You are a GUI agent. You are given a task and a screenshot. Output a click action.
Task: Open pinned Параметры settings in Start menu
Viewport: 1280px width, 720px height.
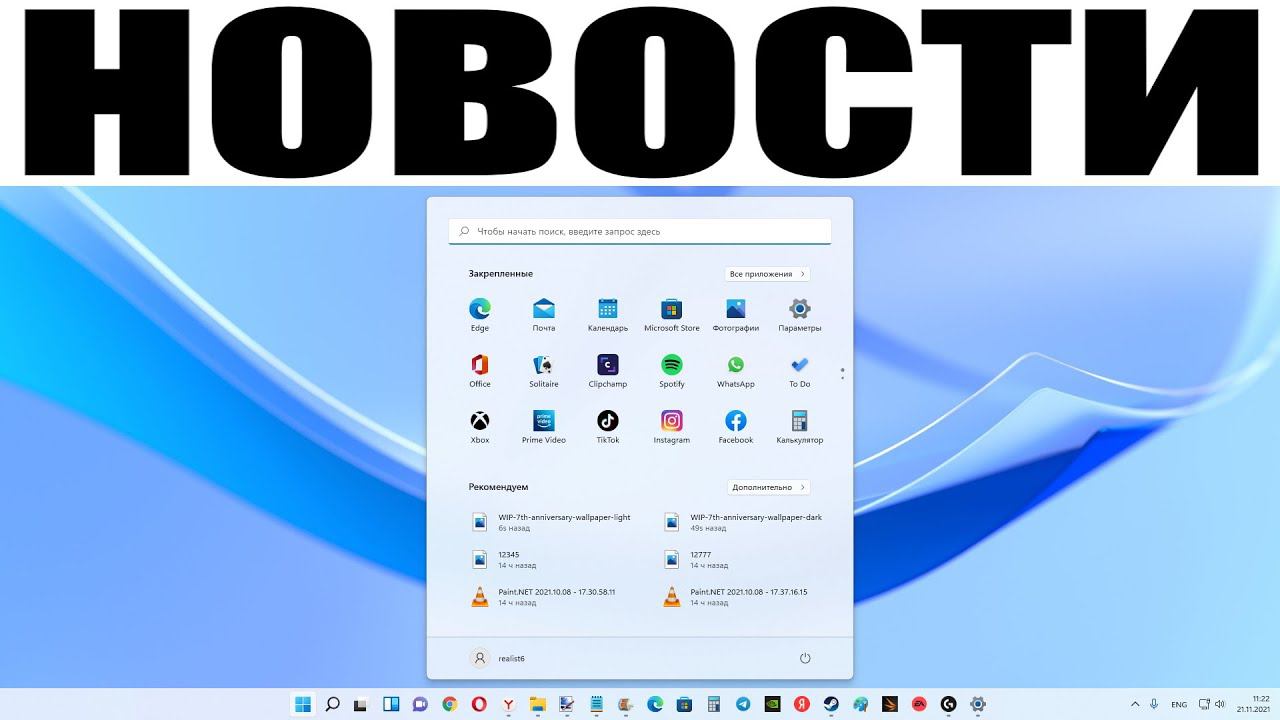tap(800, 314)
